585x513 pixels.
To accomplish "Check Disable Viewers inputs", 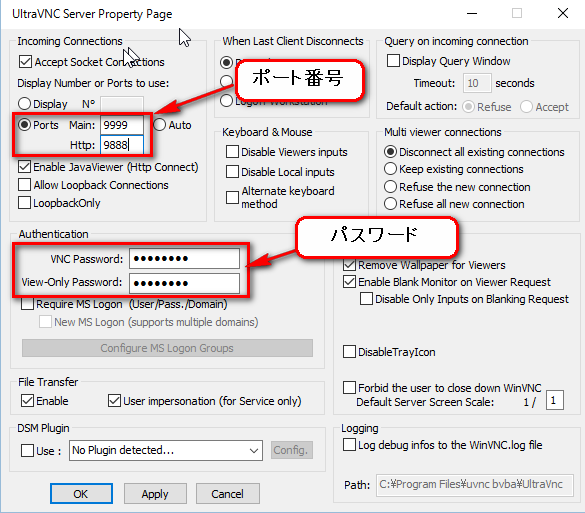I will [x=232, y=152].
